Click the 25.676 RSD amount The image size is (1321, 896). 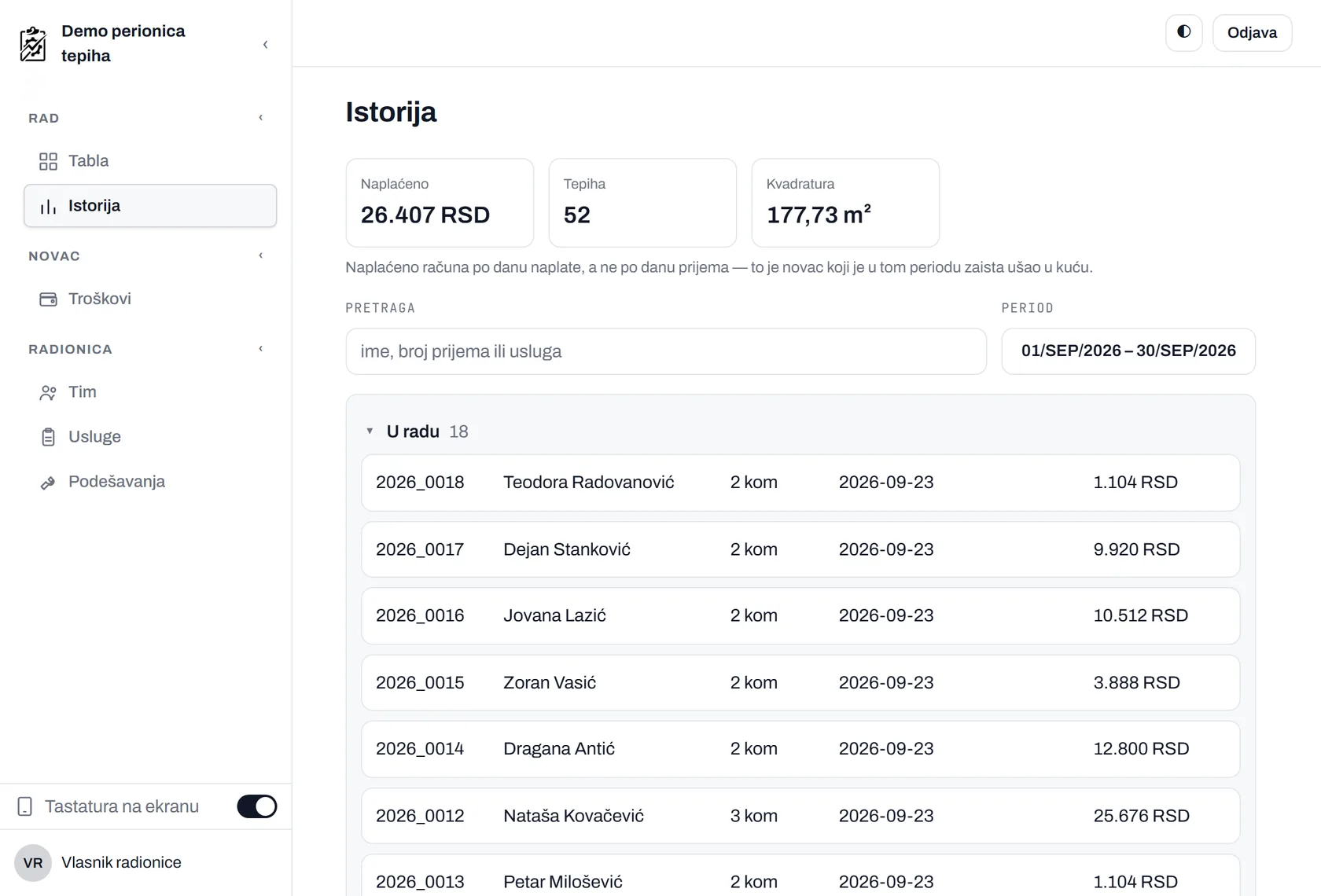click(1142, 816)
